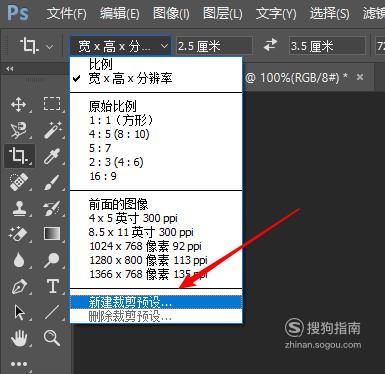Select the History Brush tool
The image size is (385, 374).
52,208
